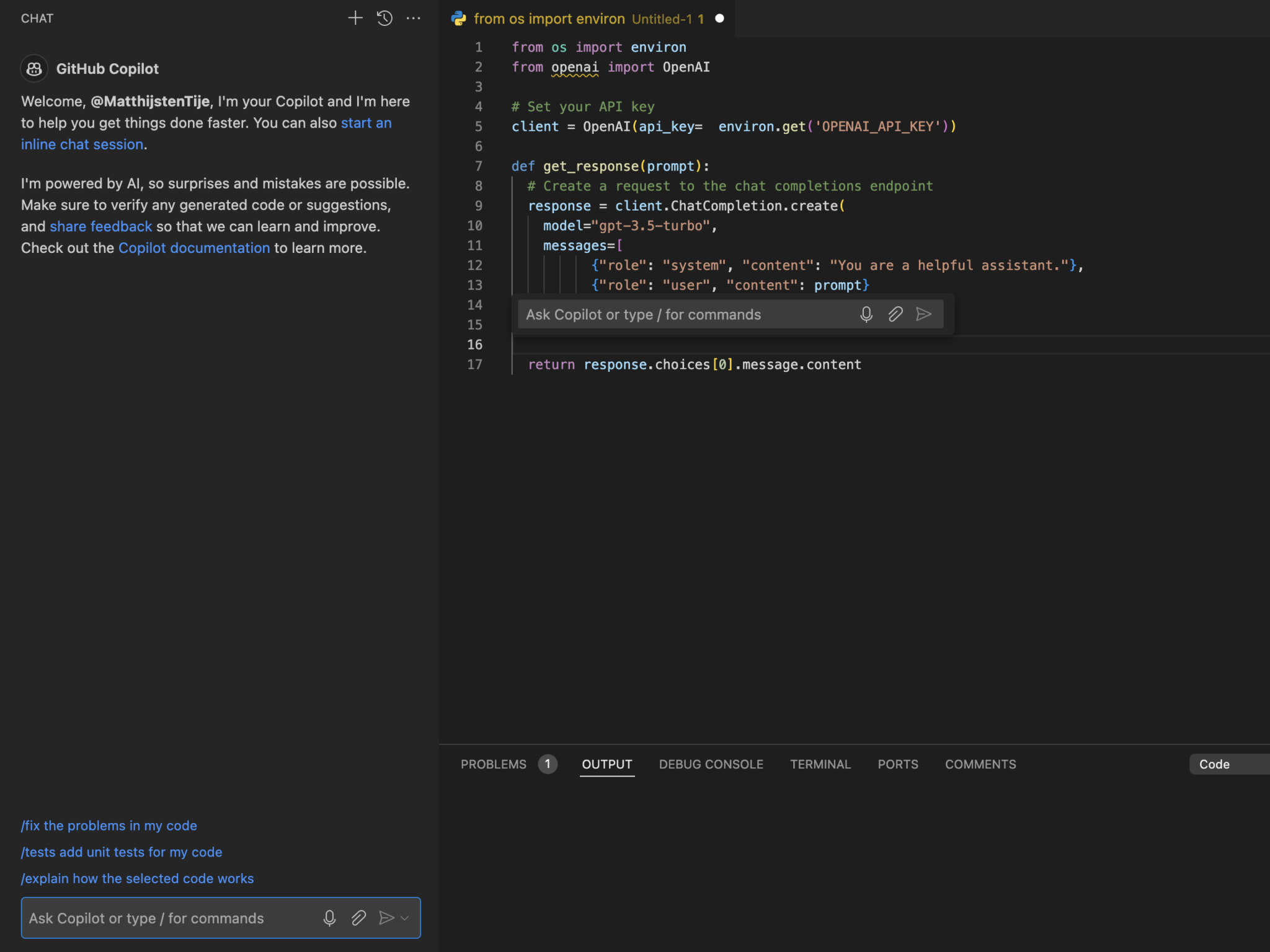Send the inline chat prompt
This screenshot has width=1270, height=952.
coord(923,314)
